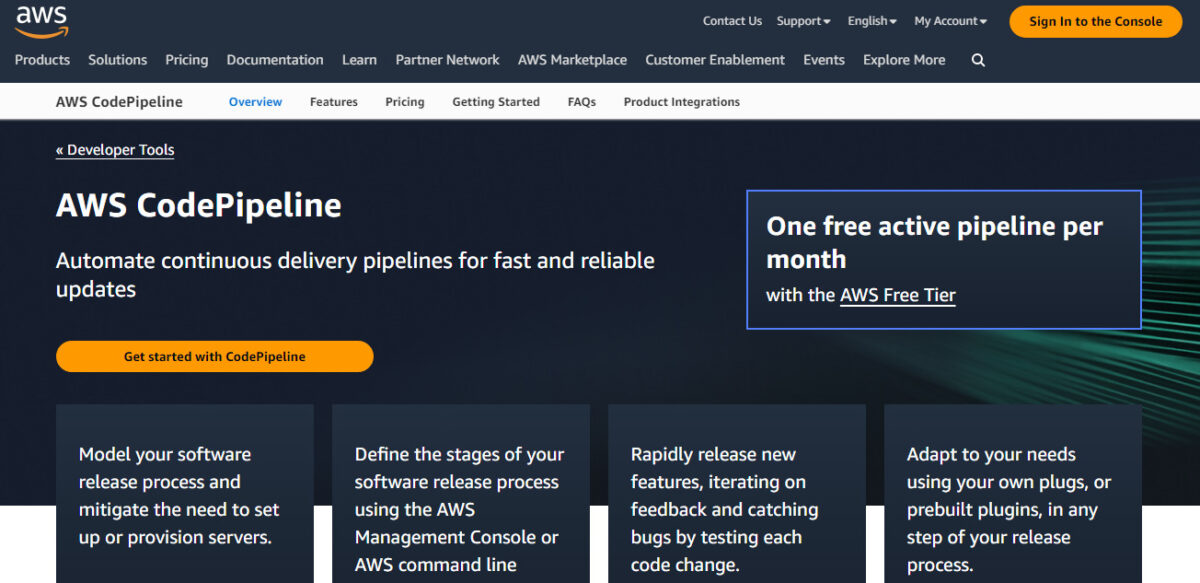Switch to the Getting Started tab

(495, 102)
